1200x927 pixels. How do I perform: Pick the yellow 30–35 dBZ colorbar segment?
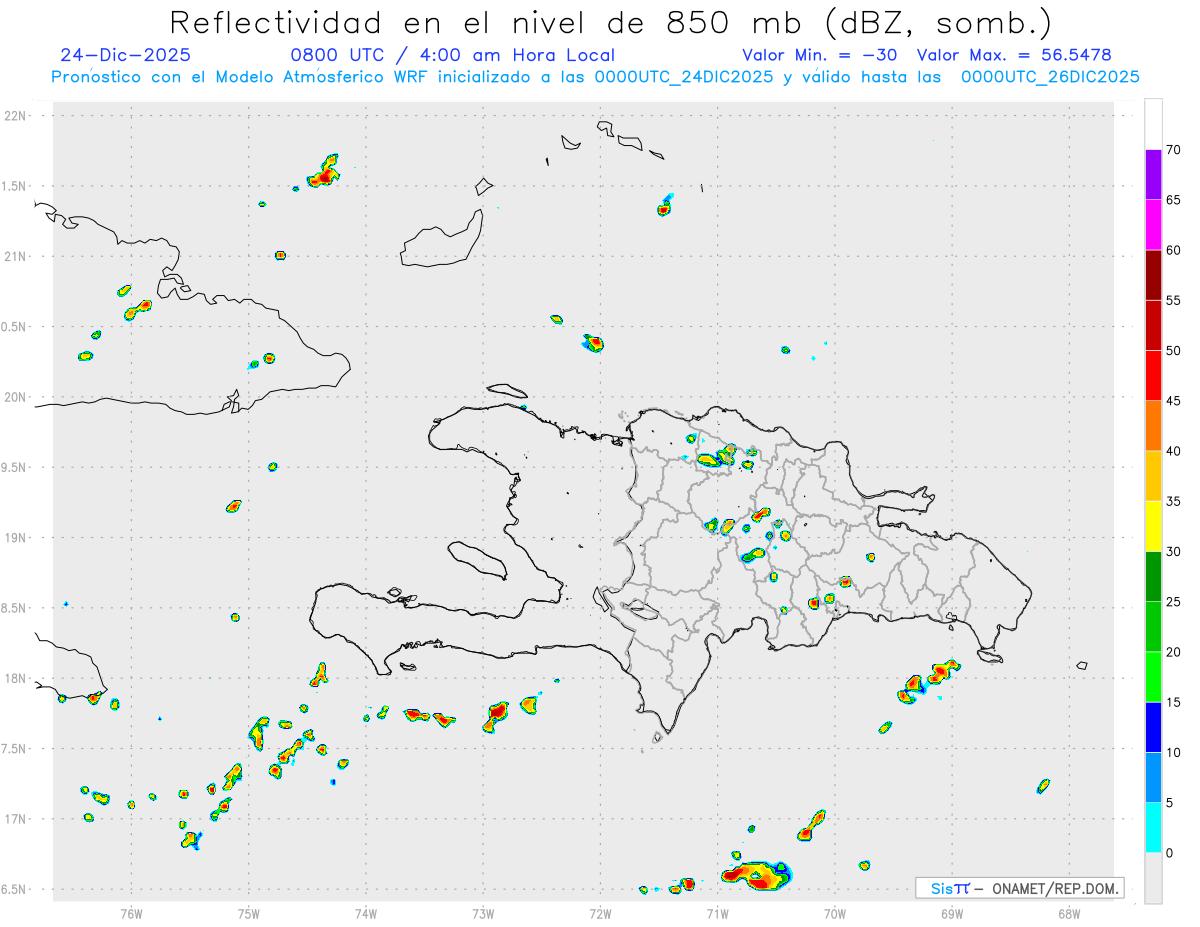click(1153, 526)
